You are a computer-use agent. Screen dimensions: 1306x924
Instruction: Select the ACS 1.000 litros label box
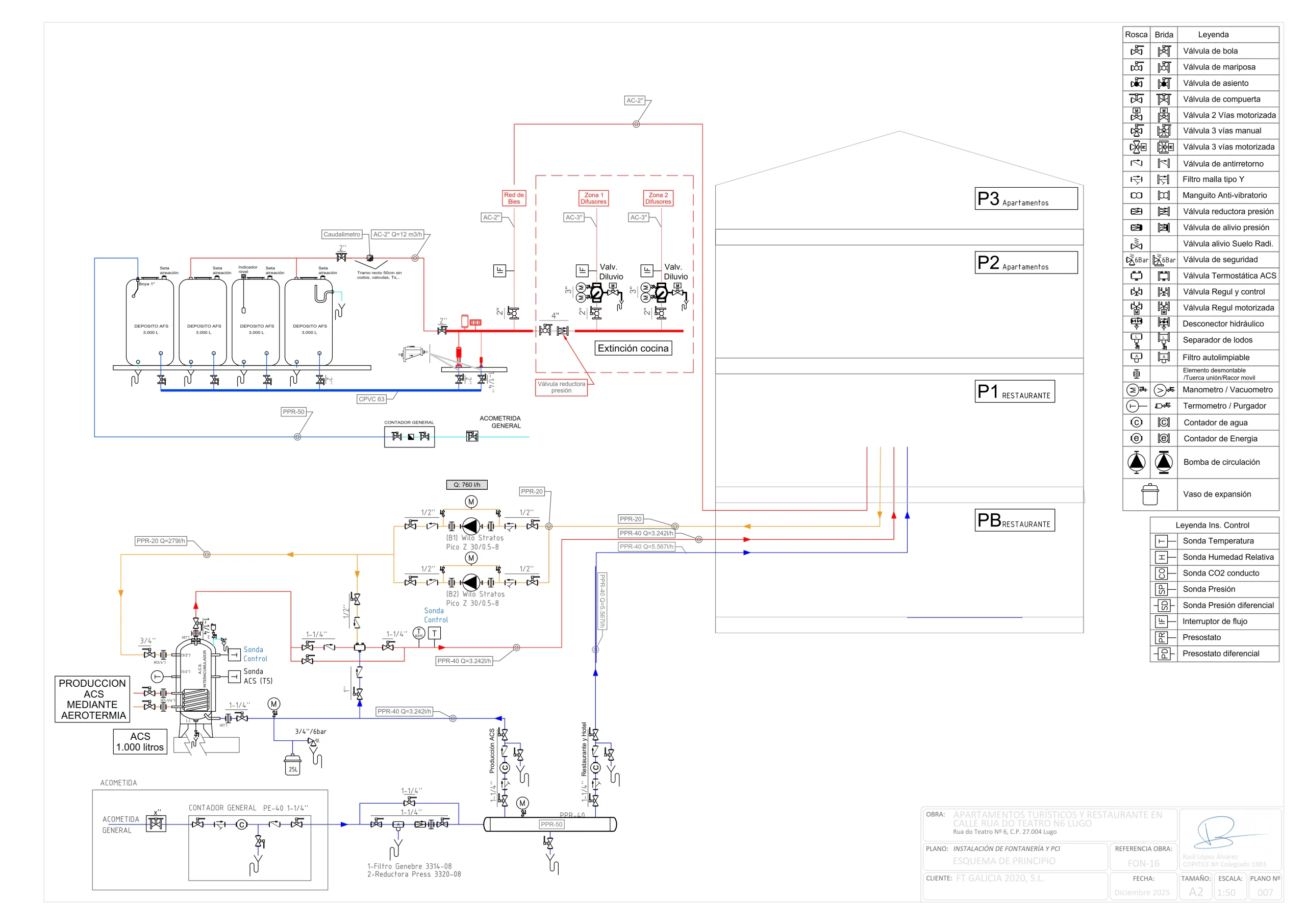coord(140,742)
